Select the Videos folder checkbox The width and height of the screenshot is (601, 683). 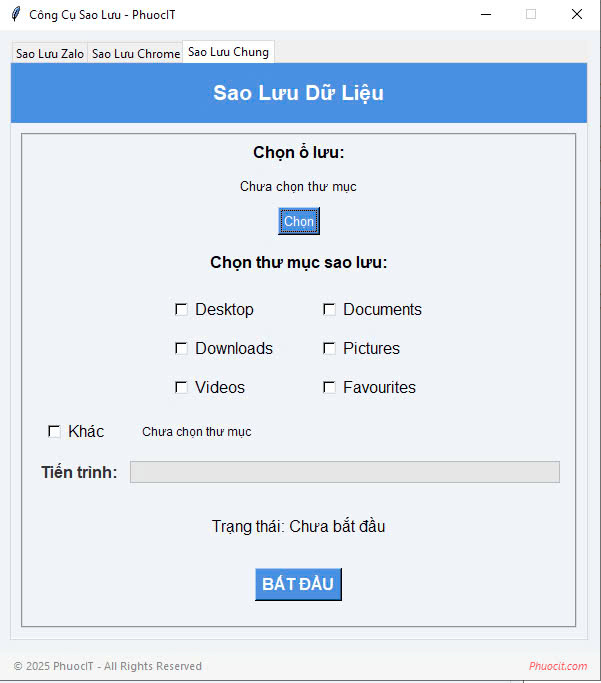[x=182, y=388]
